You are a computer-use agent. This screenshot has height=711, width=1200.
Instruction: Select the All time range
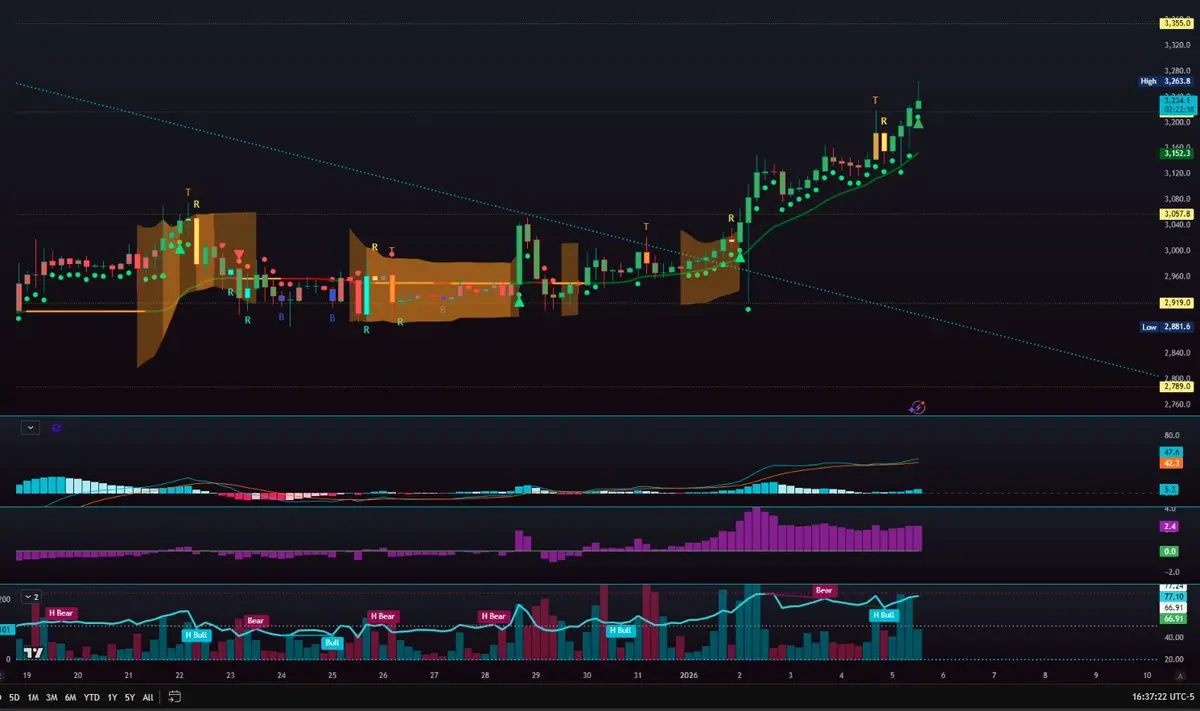[147, 697]
